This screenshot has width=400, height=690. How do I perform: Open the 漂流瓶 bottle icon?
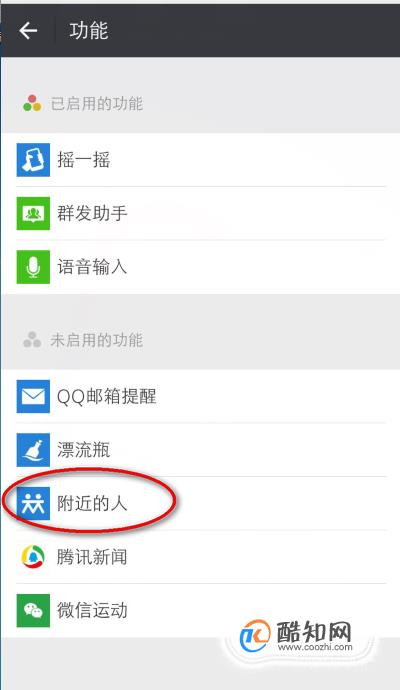click(x=33, y=450)
